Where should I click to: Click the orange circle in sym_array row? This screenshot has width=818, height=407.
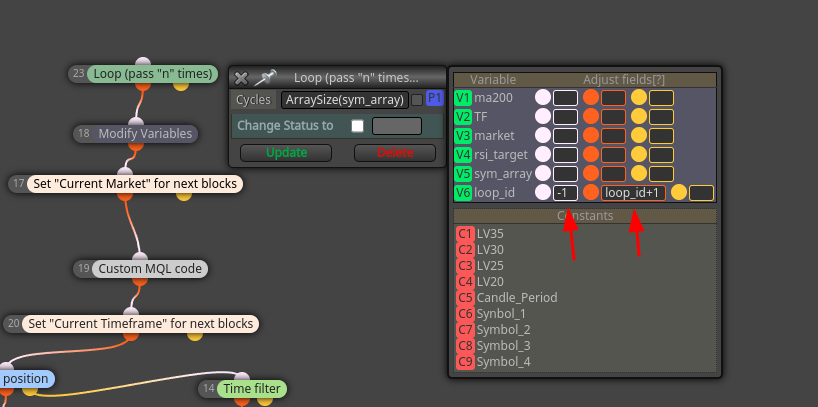tap(591, 174)
